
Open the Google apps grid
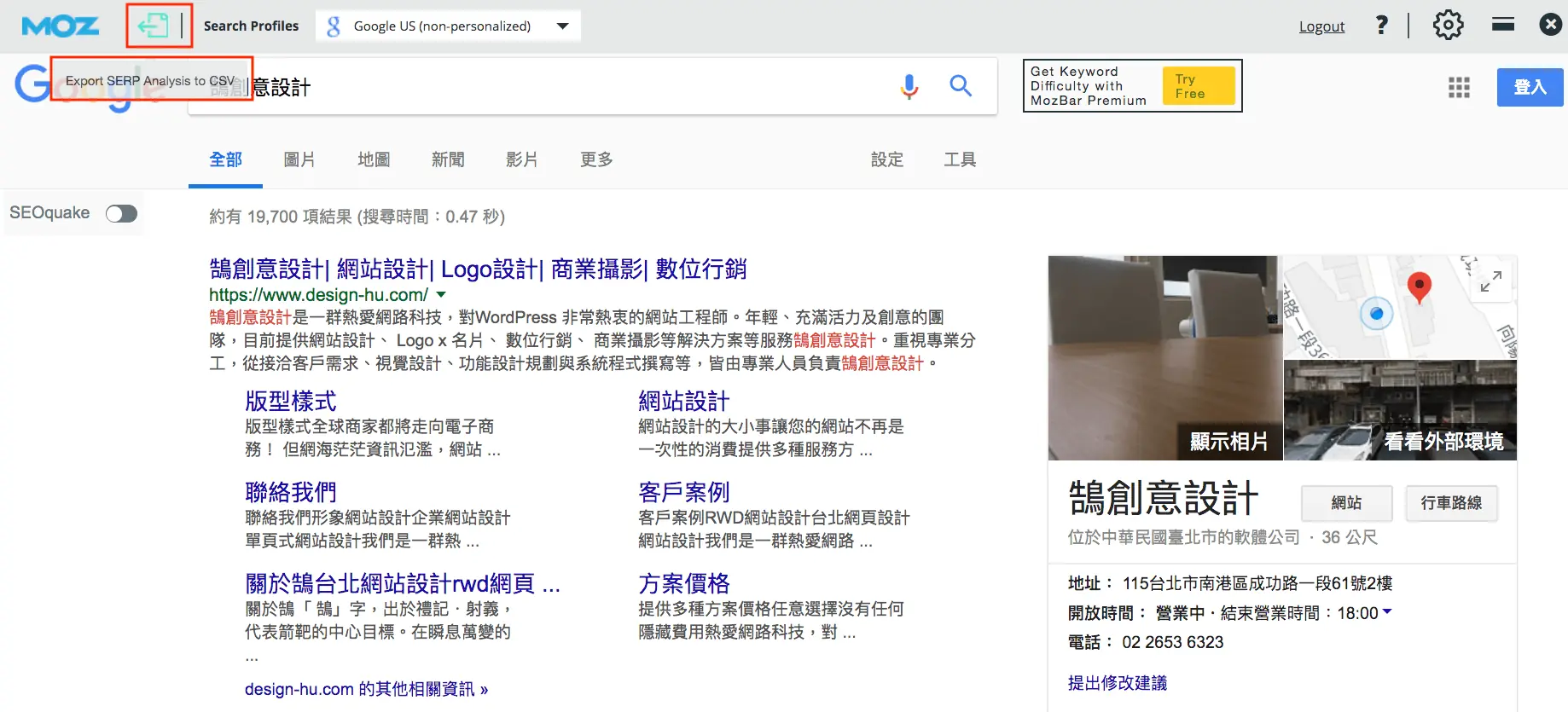(x=1459, y=87)
